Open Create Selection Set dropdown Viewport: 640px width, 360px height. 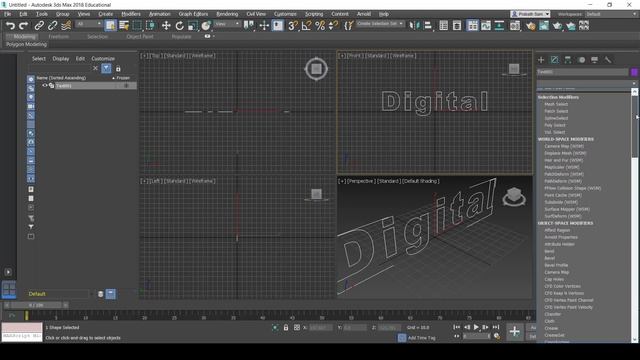380,24
